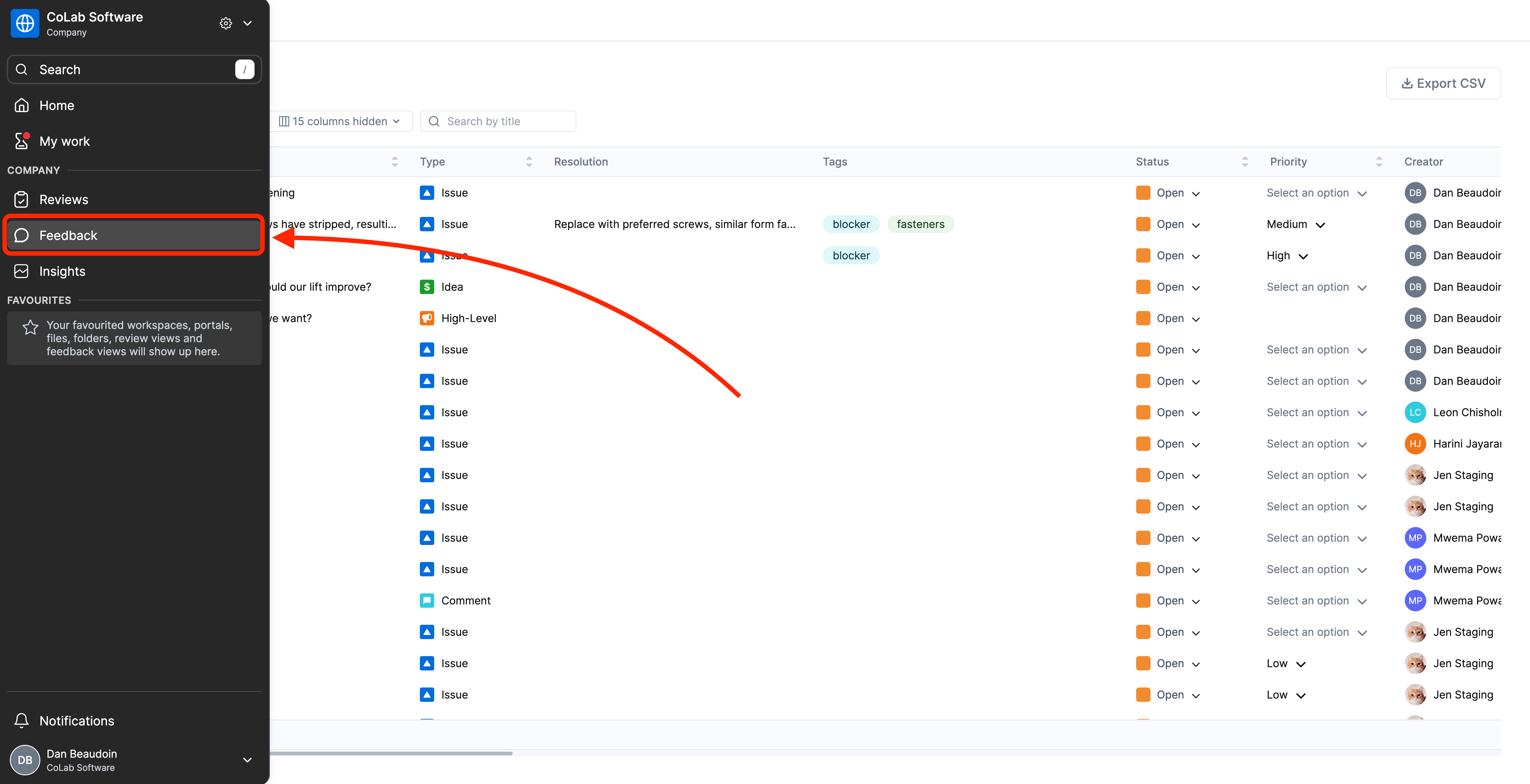Click the Notifications bell icon

click(22, 720)
